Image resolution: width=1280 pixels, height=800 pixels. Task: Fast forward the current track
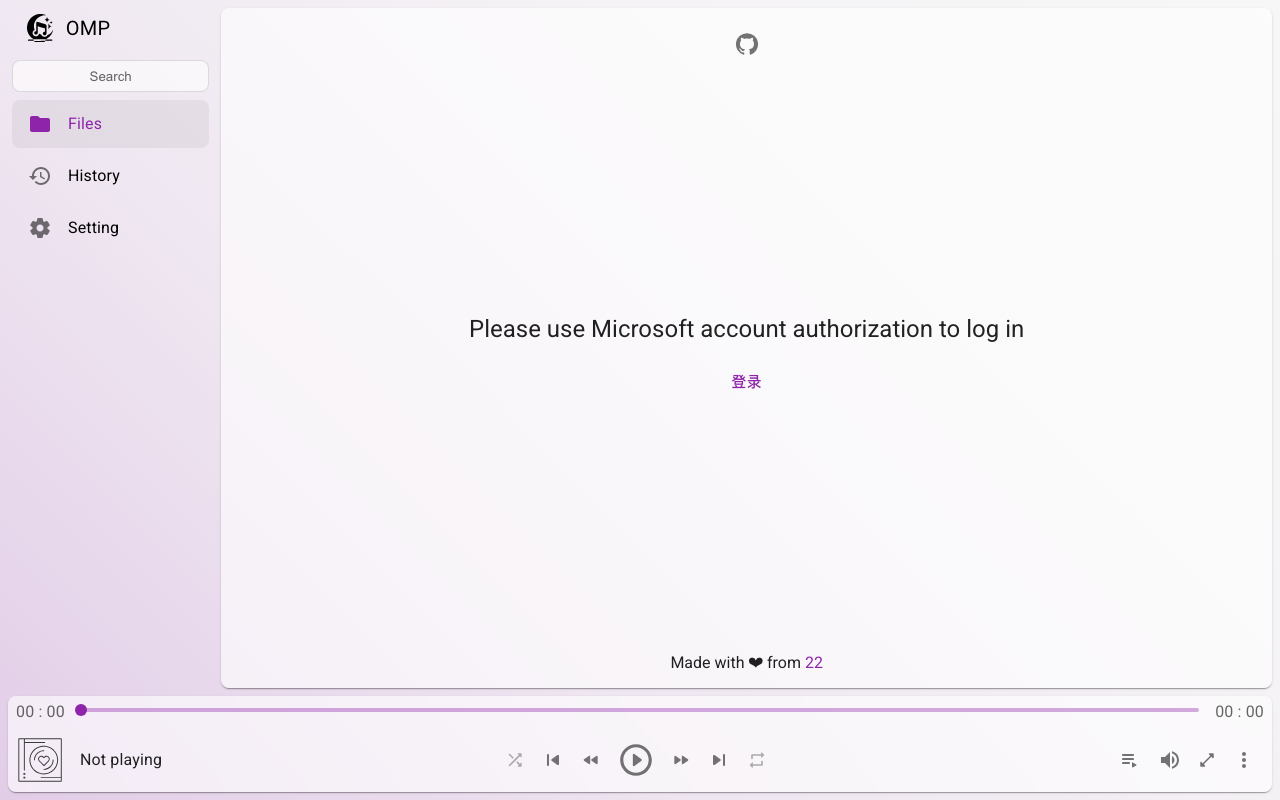681,760
